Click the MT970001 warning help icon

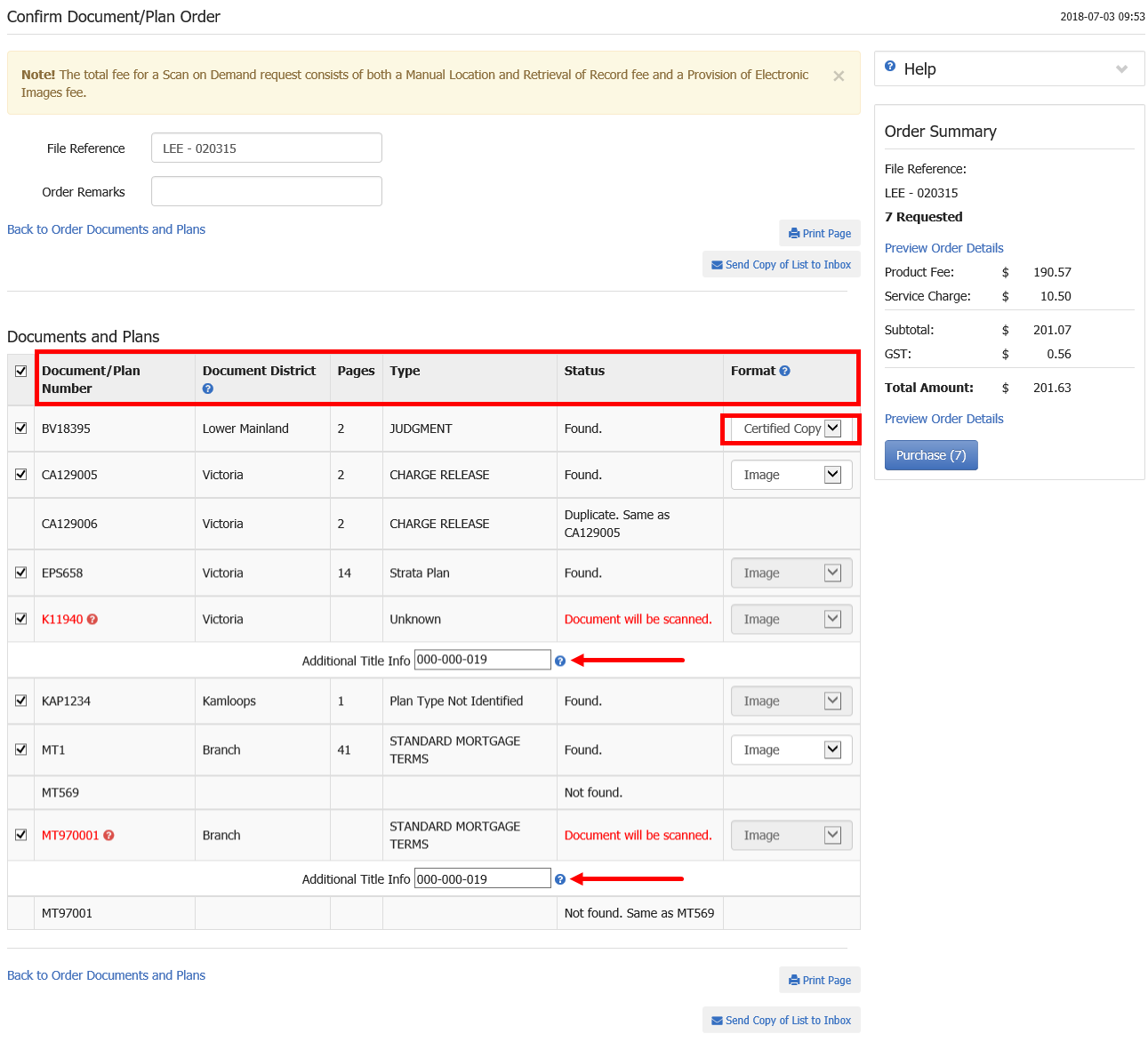pos(108,836)
